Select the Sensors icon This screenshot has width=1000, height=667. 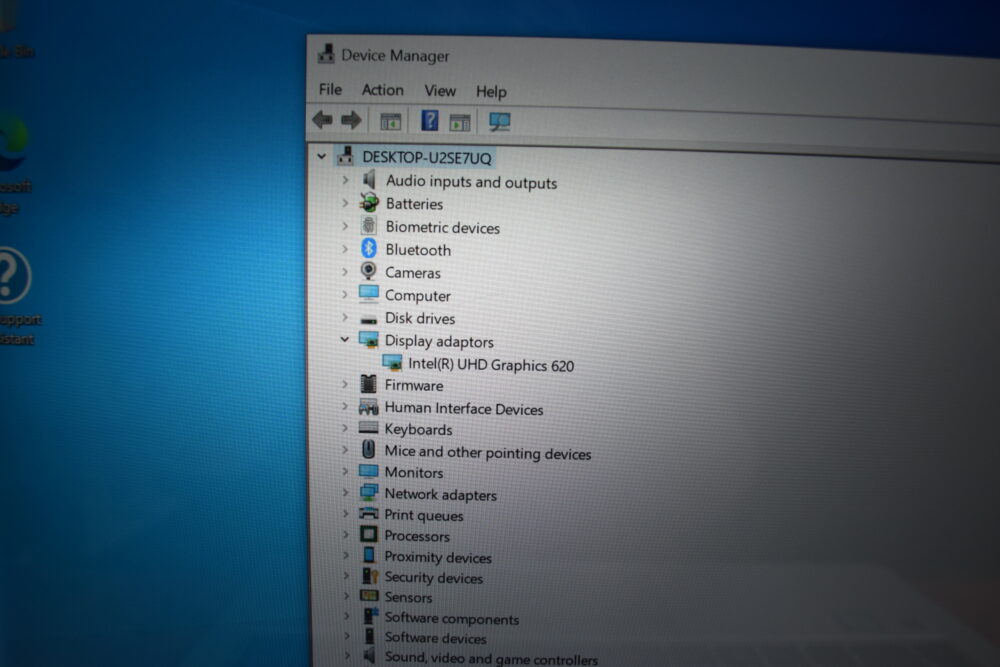(x=369, y=596)
